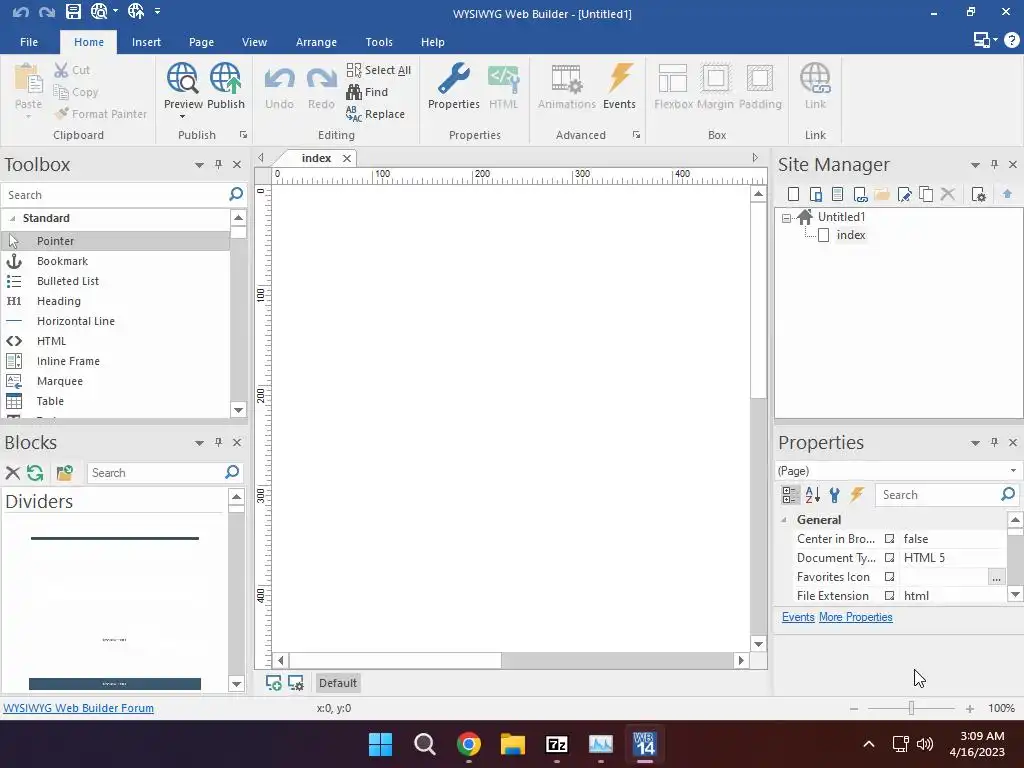Switch to the Page ribbon tab

pyautogui.click(x=201, y=42)
